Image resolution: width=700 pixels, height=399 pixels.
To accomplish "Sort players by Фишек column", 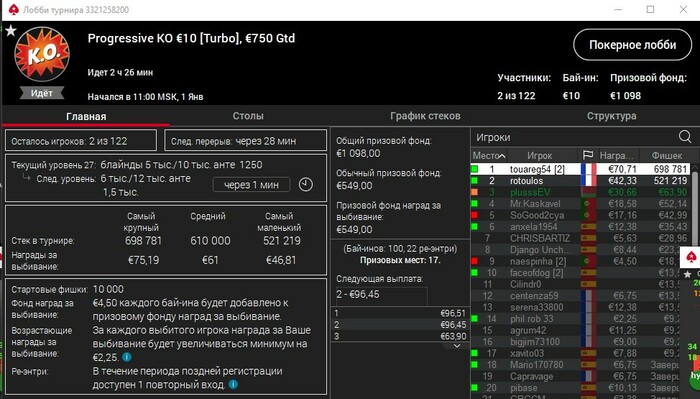I will (667, 156).
